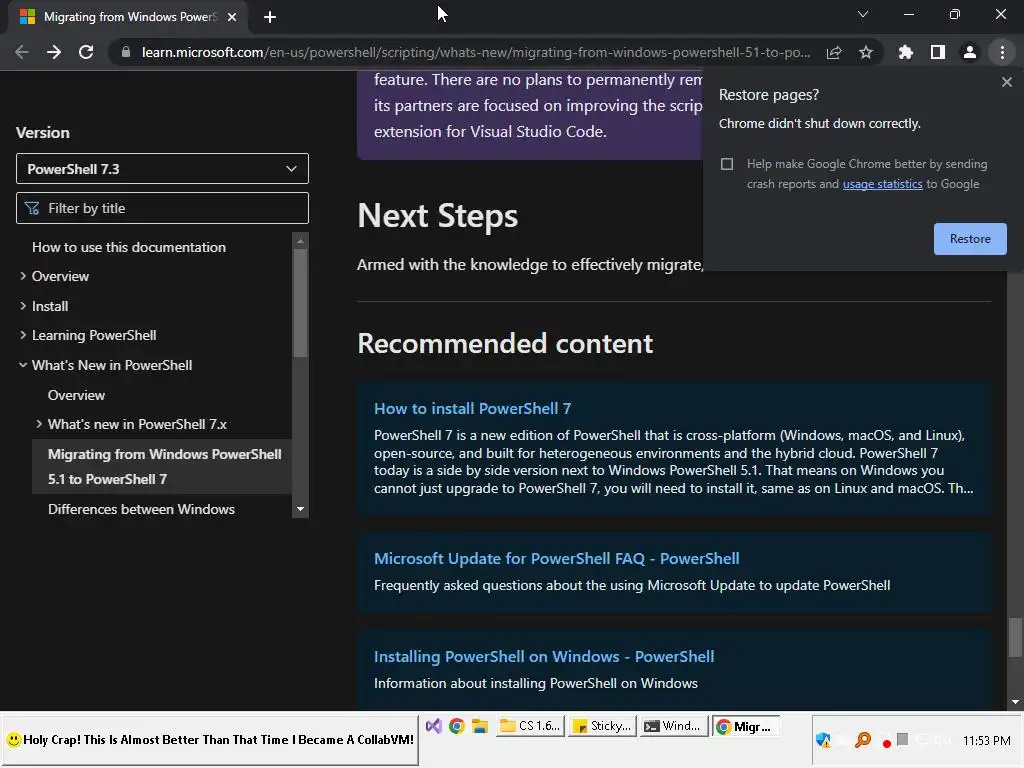
Task: Open the Extensions puzzle-piece menu
Action: tap(906, 52)
